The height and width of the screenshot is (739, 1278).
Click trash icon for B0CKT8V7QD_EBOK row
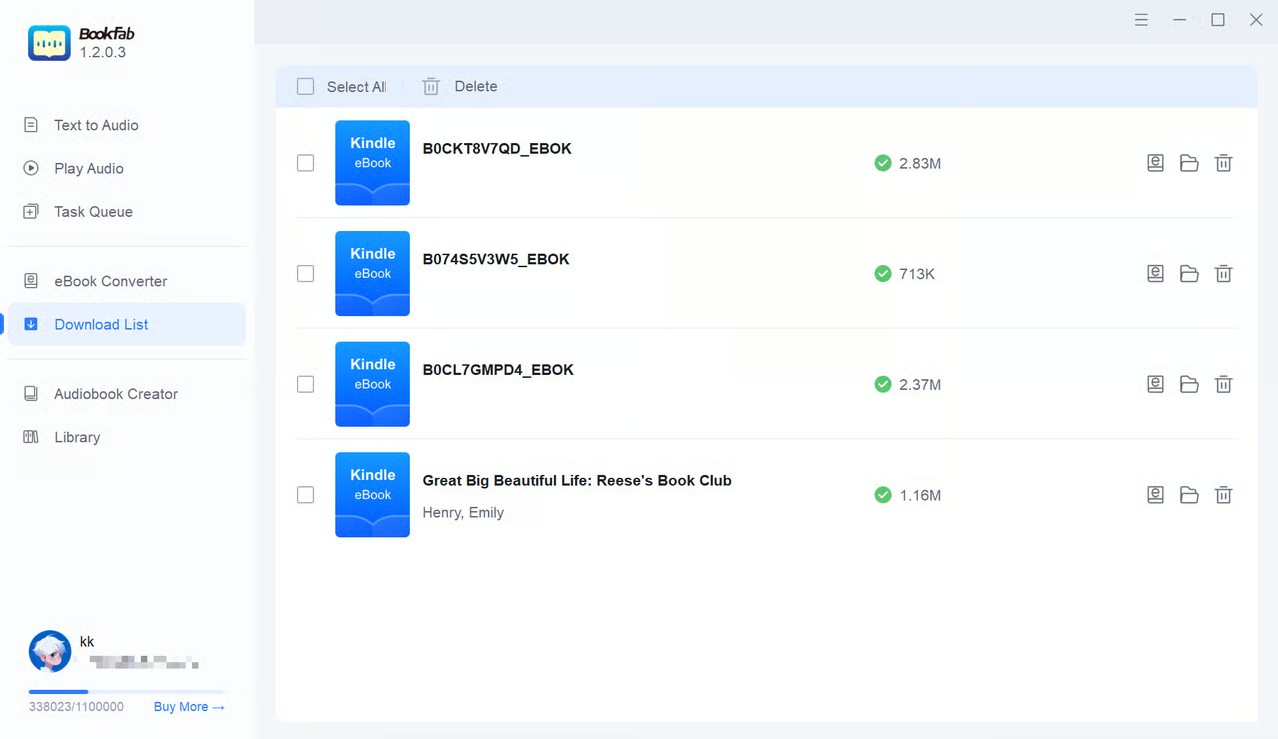[1223, 163]
